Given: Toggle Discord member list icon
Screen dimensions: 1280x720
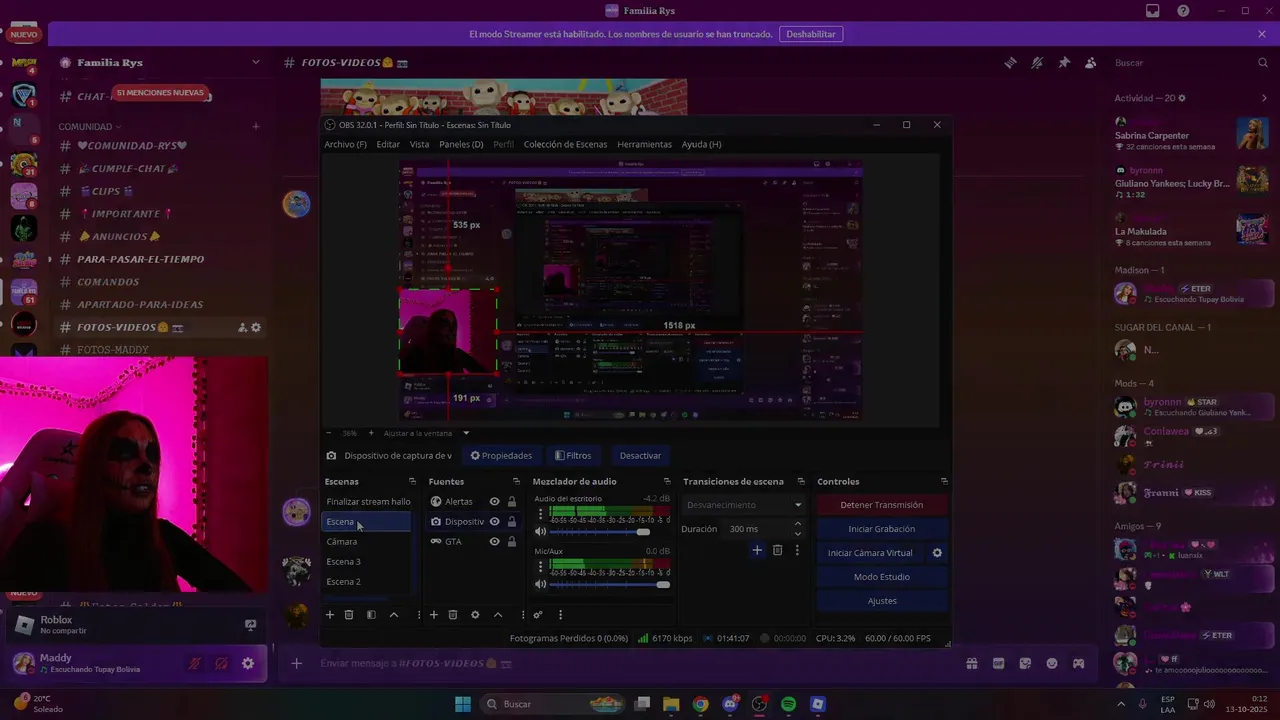Looking at the screenshot, I should click(1091, 63).
